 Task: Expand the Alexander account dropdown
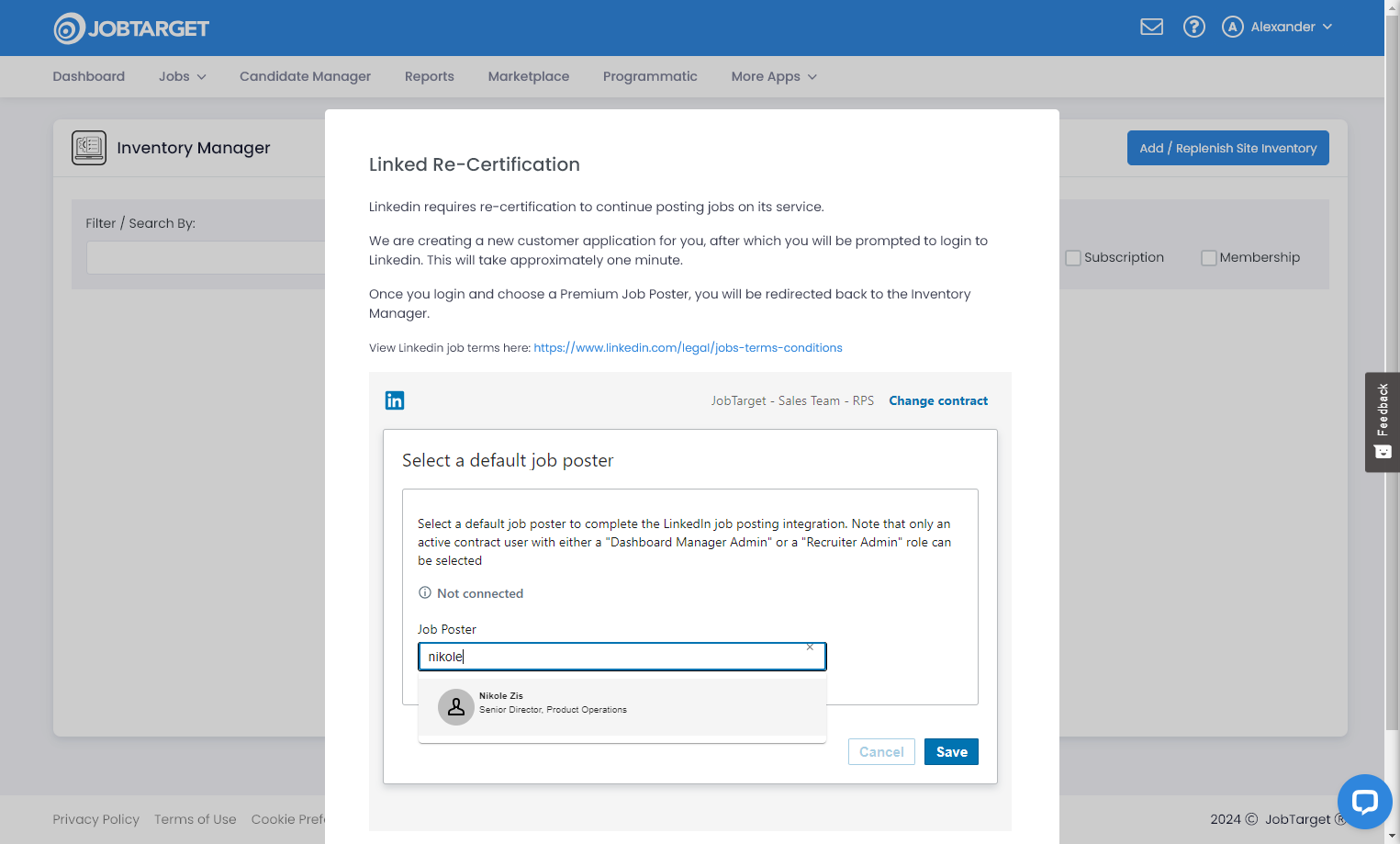1327,27
